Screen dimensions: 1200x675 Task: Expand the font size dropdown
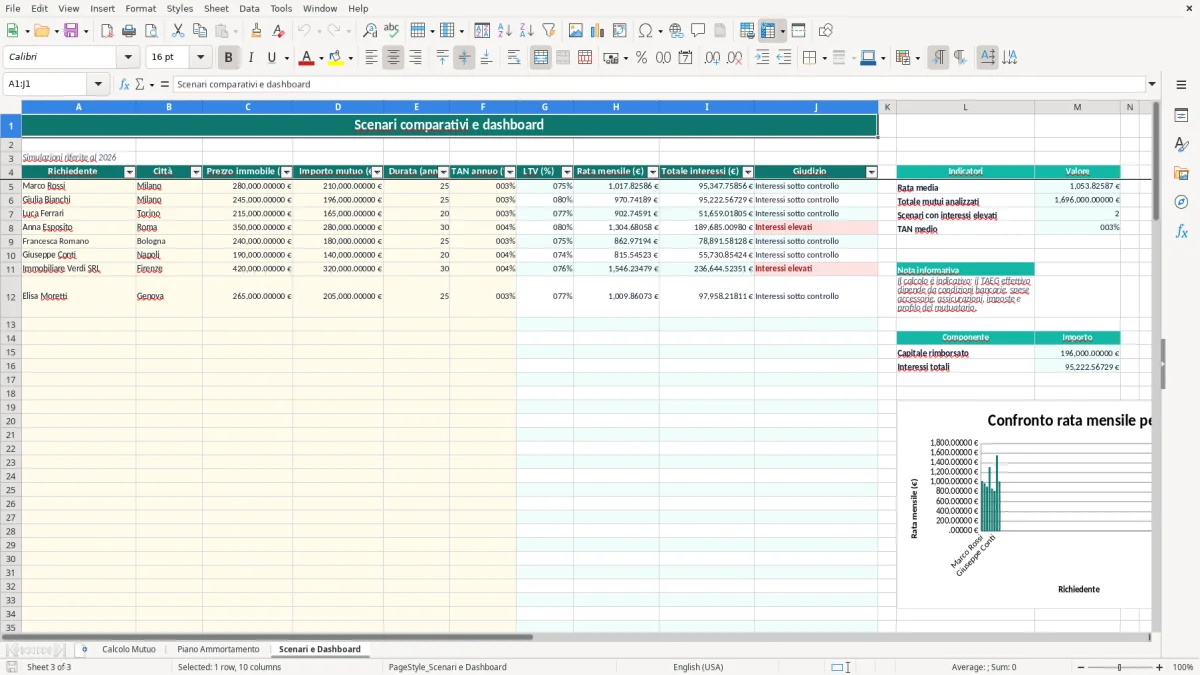(x=200, y=58)
